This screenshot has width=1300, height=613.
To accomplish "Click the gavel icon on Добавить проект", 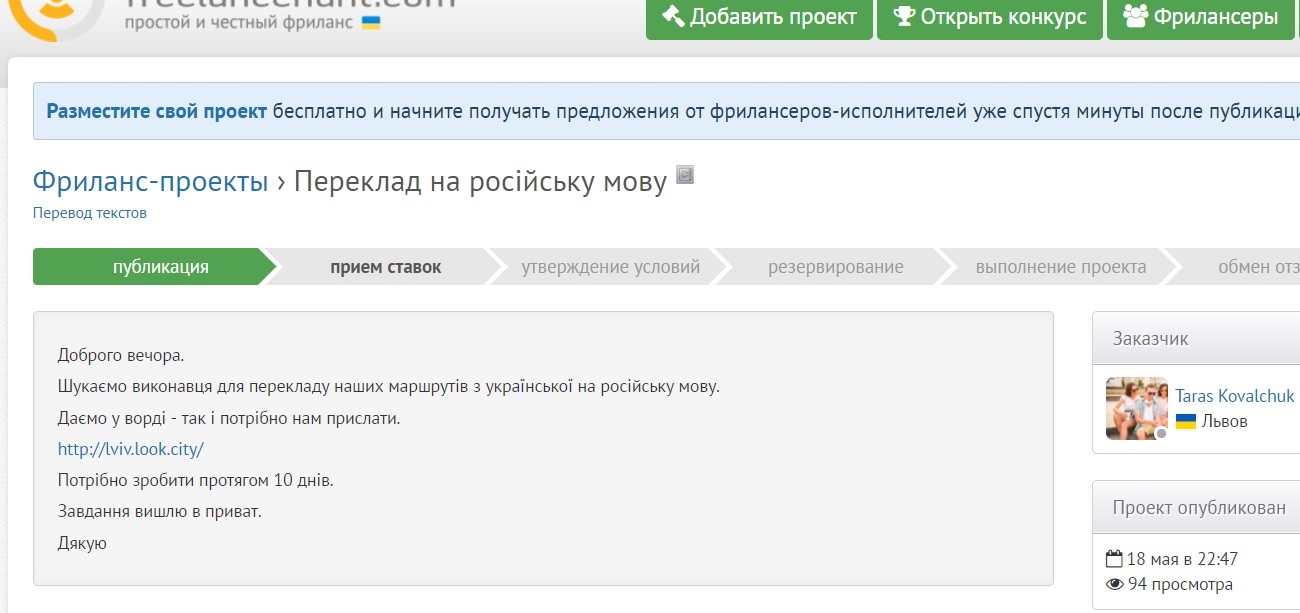I will pyautogui.click(x=672, y=17).
